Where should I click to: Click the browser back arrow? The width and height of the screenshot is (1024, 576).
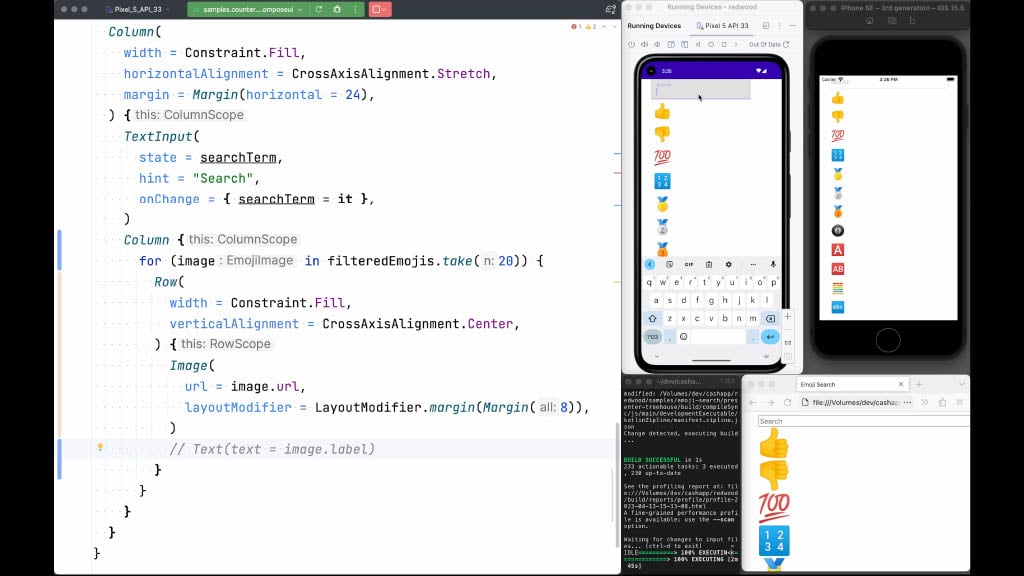753,402
